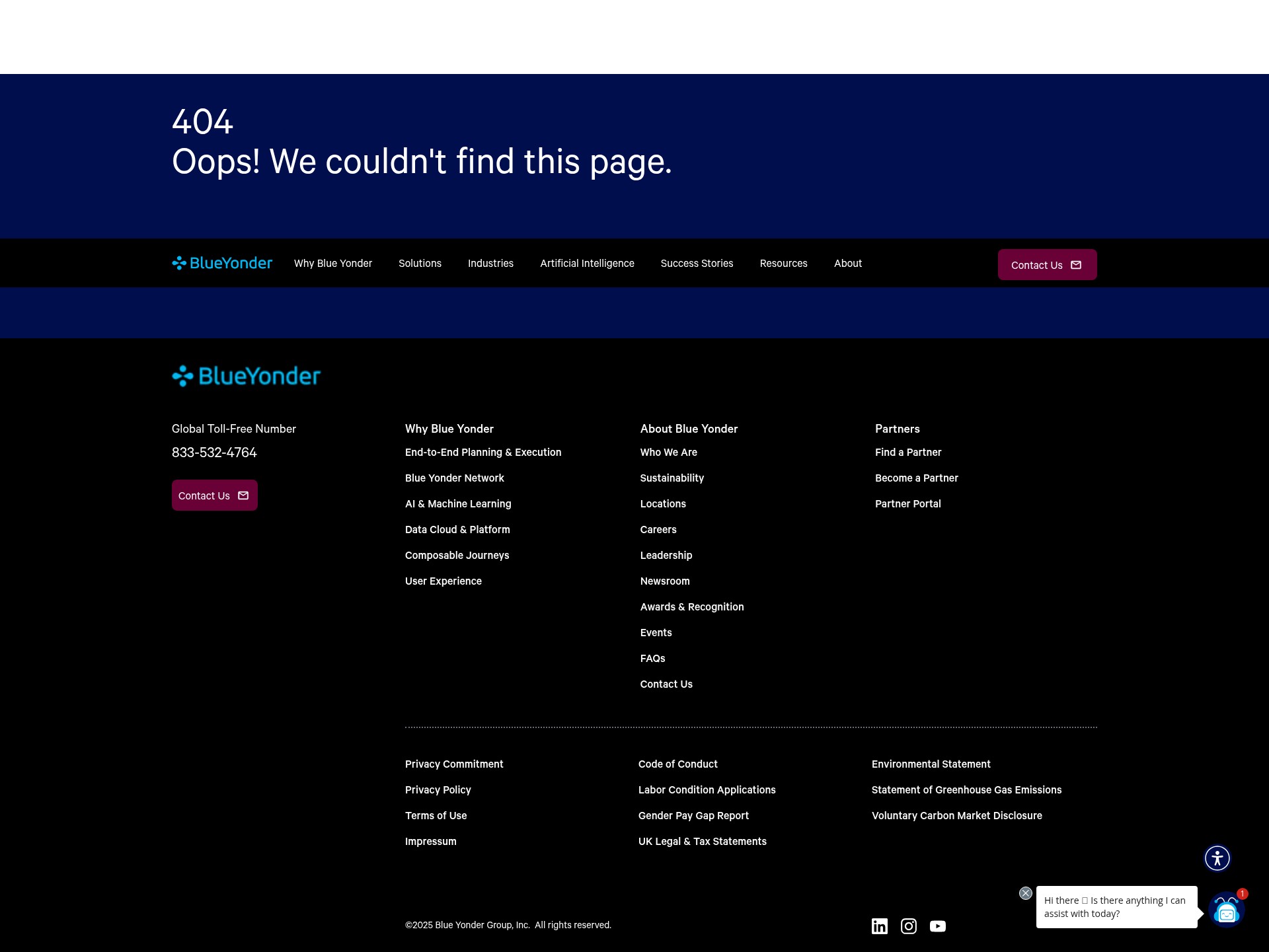Open the LinkedIn social icon
This screenshot has width=1269, height=952.
tap(879, 926)
